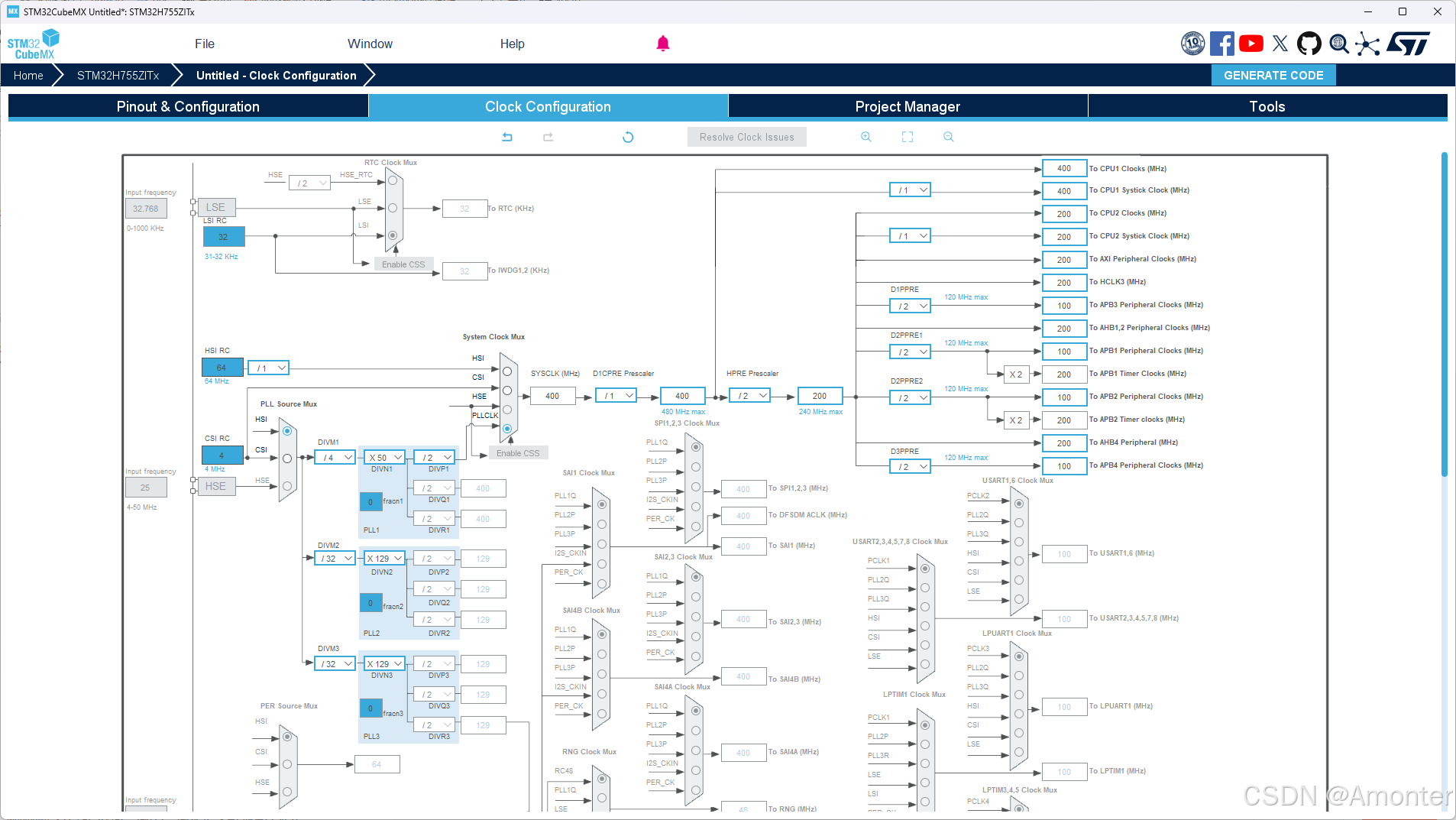
Task: Select CSI in the System Clock Mux
Action: click(507, 391)
